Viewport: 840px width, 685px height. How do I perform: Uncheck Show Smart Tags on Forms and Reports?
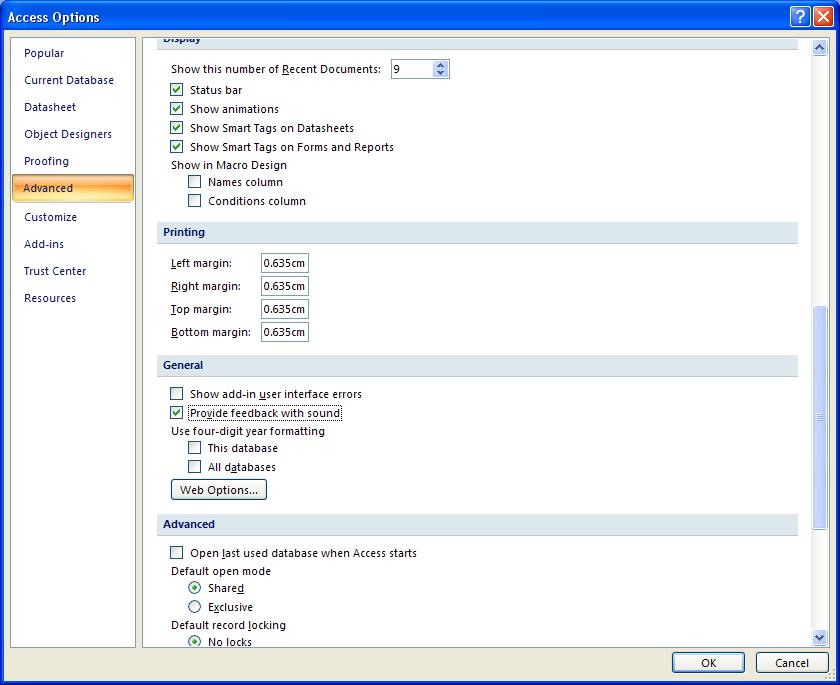[x=176, y=147]
